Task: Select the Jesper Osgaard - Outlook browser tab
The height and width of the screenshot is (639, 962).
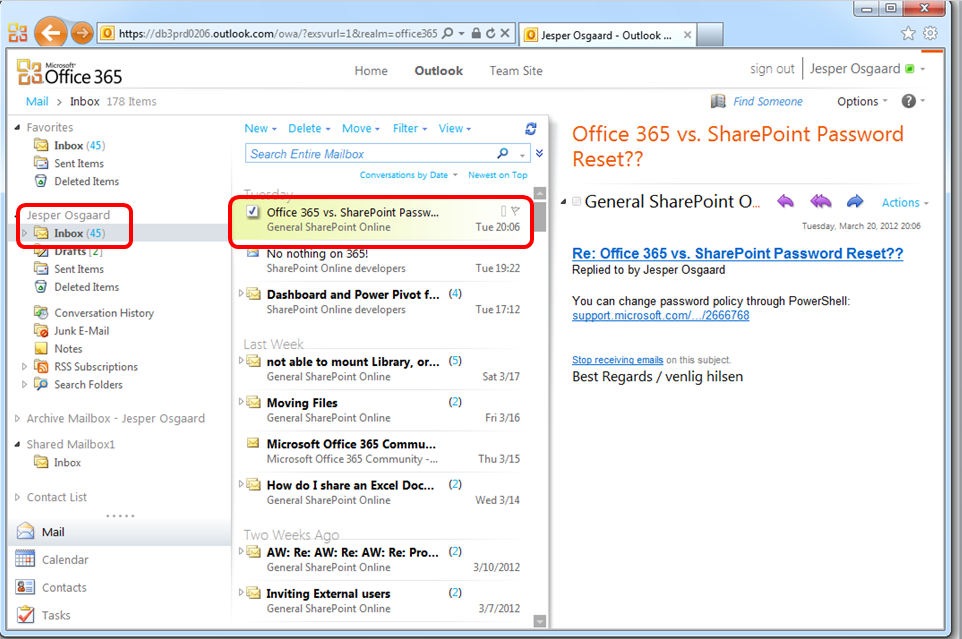Action: tap(606, 35)
